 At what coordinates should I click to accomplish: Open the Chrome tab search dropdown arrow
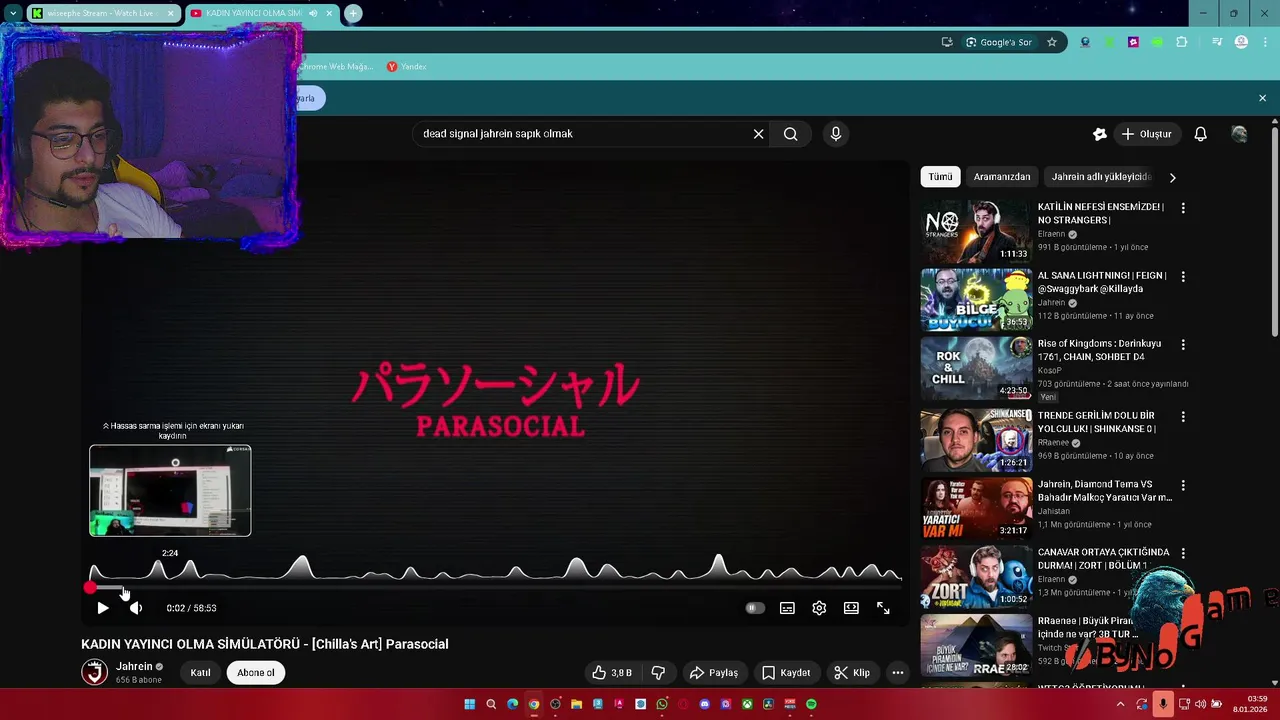13,13
